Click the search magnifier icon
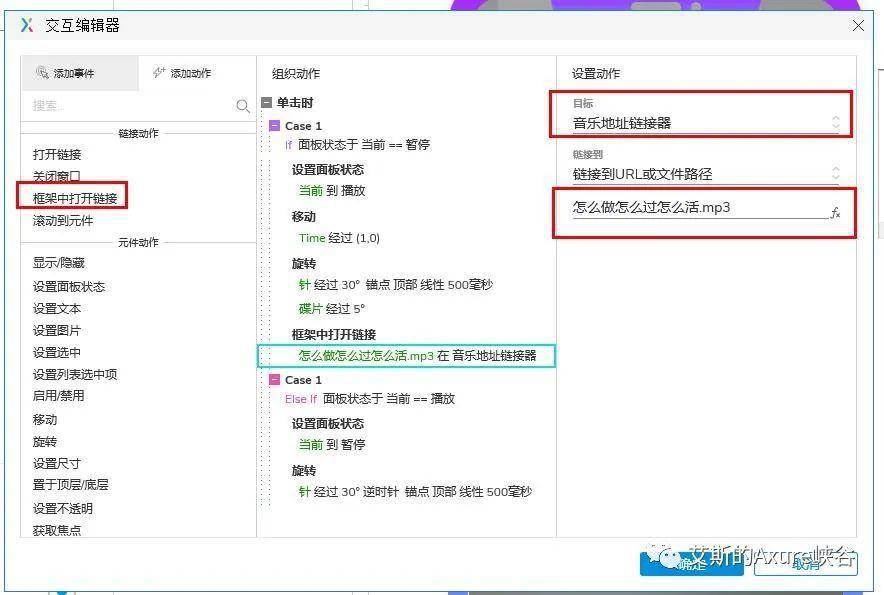 pos(243,106)
